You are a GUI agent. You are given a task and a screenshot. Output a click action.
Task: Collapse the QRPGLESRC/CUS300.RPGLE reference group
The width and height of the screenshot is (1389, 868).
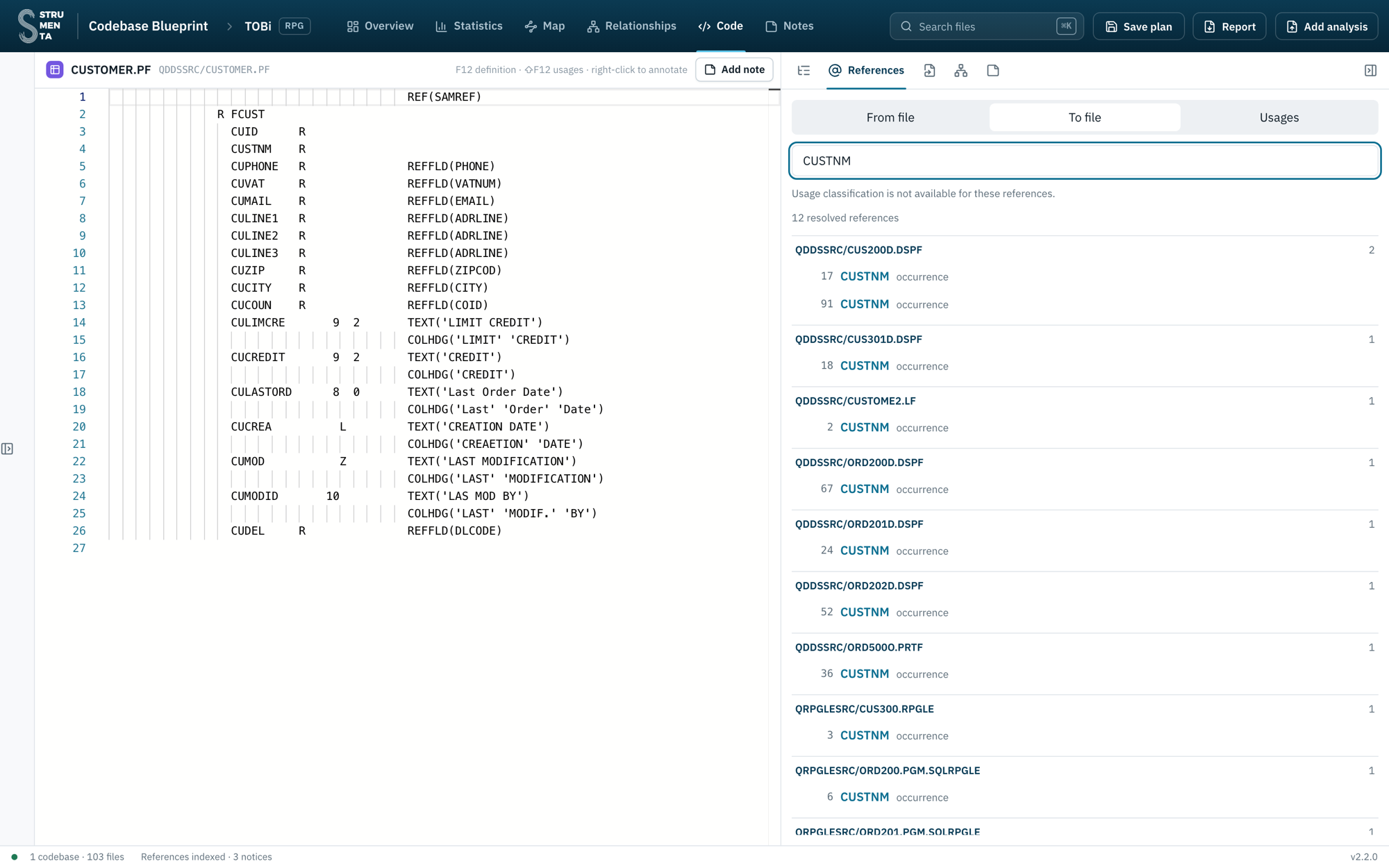point(1085,709)
